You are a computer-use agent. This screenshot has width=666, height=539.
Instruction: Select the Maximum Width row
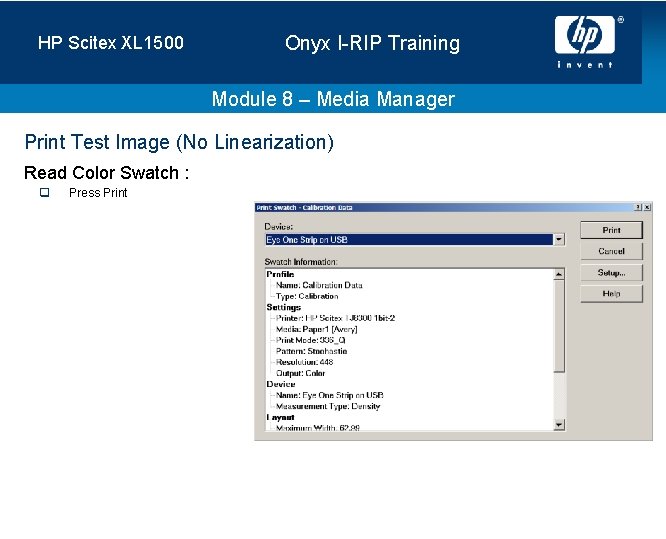(318, 427)
